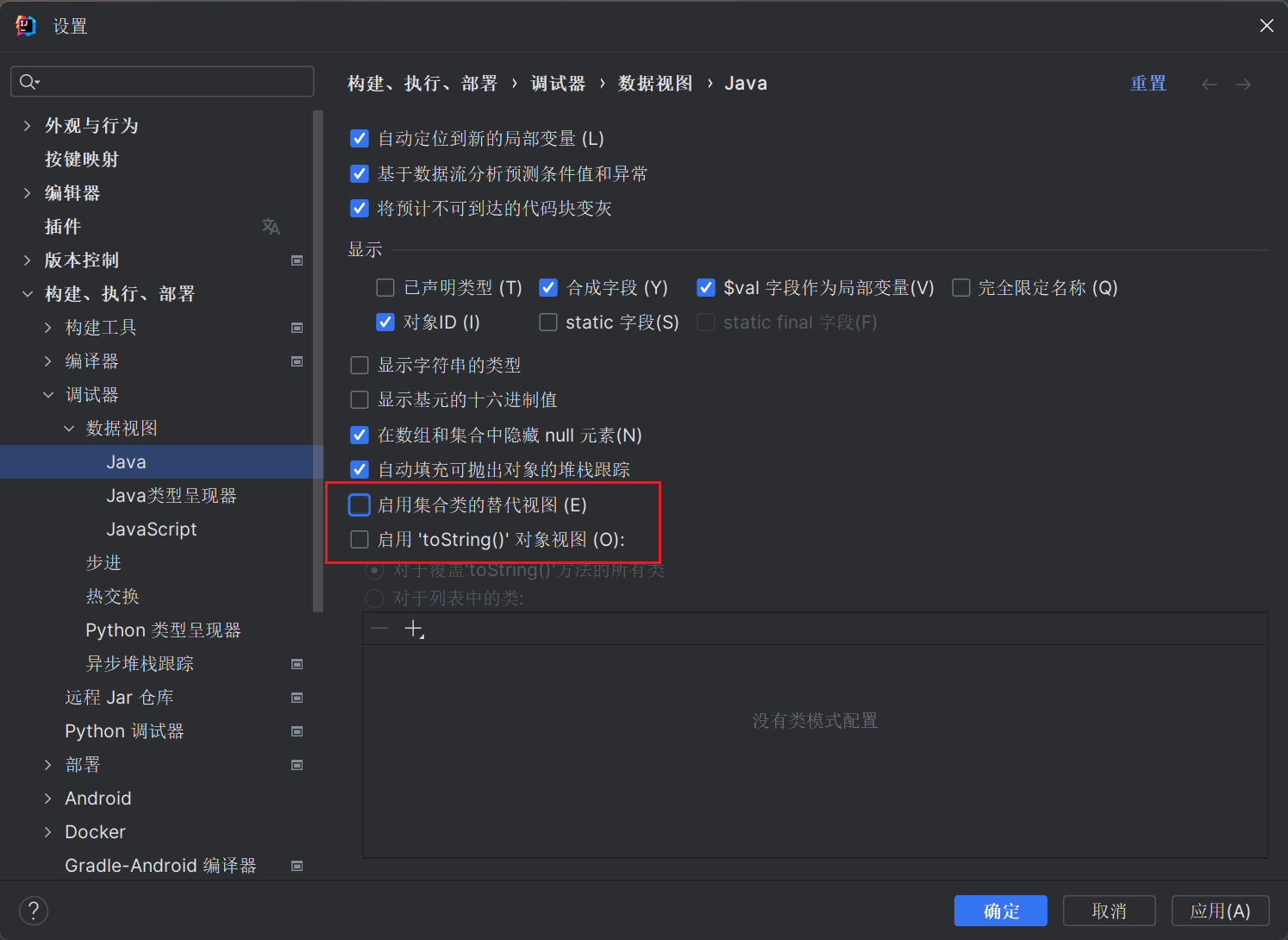The height and width of the screenshot is (940, 1288).
Task: Click the 重置 link
Action: click(1147, 84)
